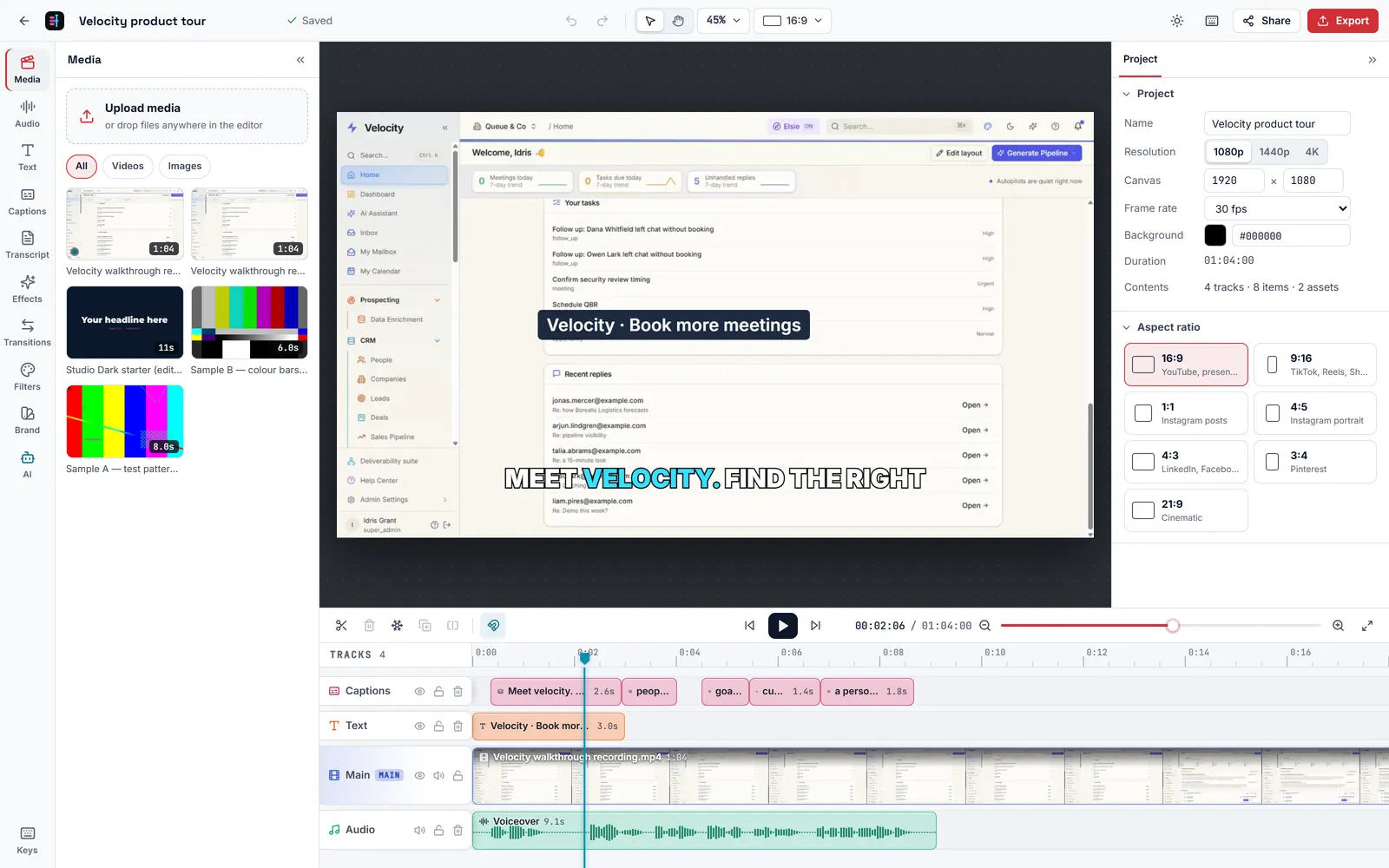Collapse the Aspect ratio section
Screen dimensions: 1389x868
click(x=1127, y=327)
